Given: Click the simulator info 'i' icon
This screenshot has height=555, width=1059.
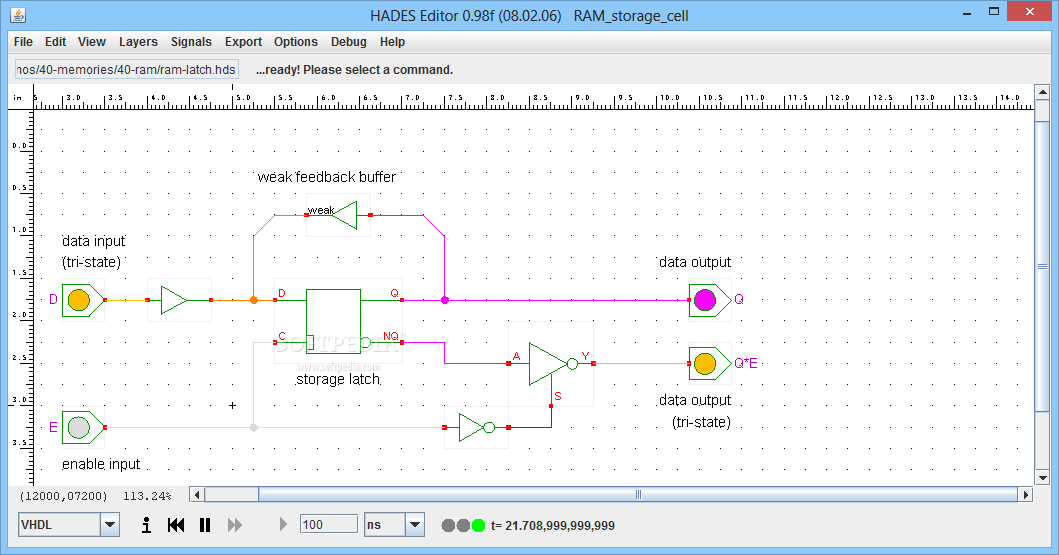Looking at the screenshot, I should pos(146,525).
